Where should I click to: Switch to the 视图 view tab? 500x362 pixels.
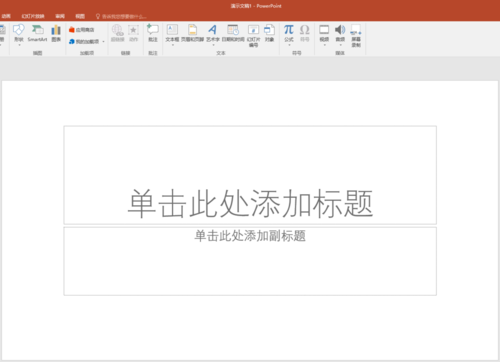point(80,16)
